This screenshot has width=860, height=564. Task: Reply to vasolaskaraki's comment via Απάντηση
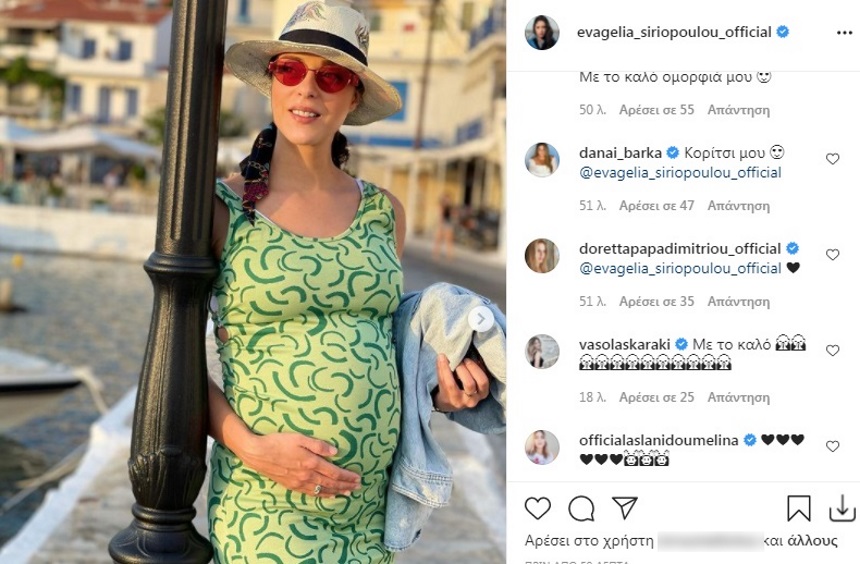coord(738,397)
